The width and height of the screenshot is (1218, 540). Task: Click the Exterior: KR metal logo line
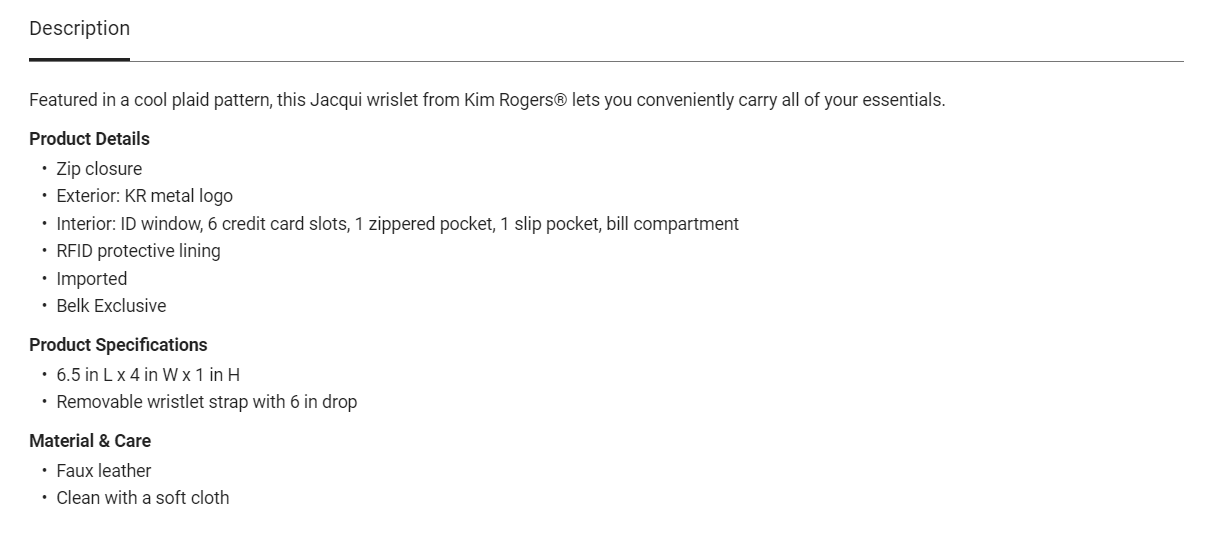pos(144,196)
